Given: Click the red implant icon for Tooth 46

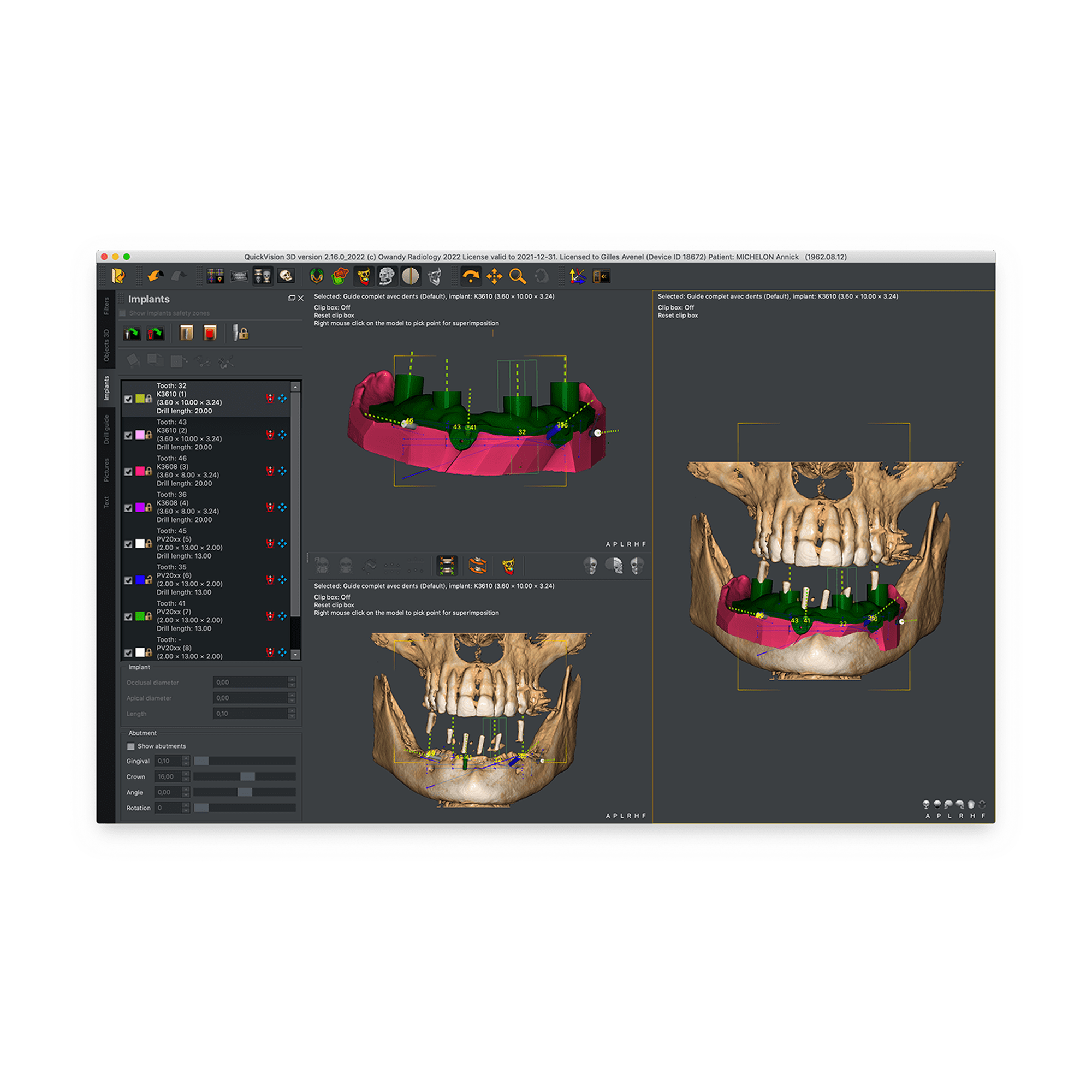Looking at the screenshot, I should click(x=270, y=471).
